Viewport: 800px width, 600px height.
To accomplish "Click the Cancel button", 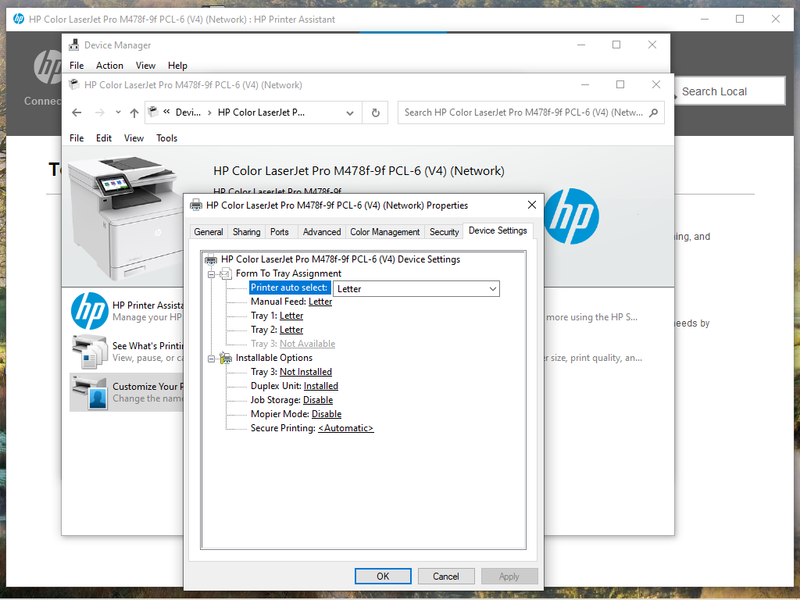I will [446, 577].
